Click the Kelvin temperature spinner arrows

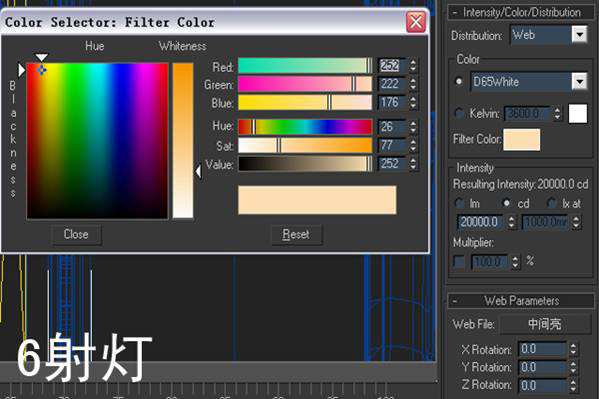pos(557,114)
